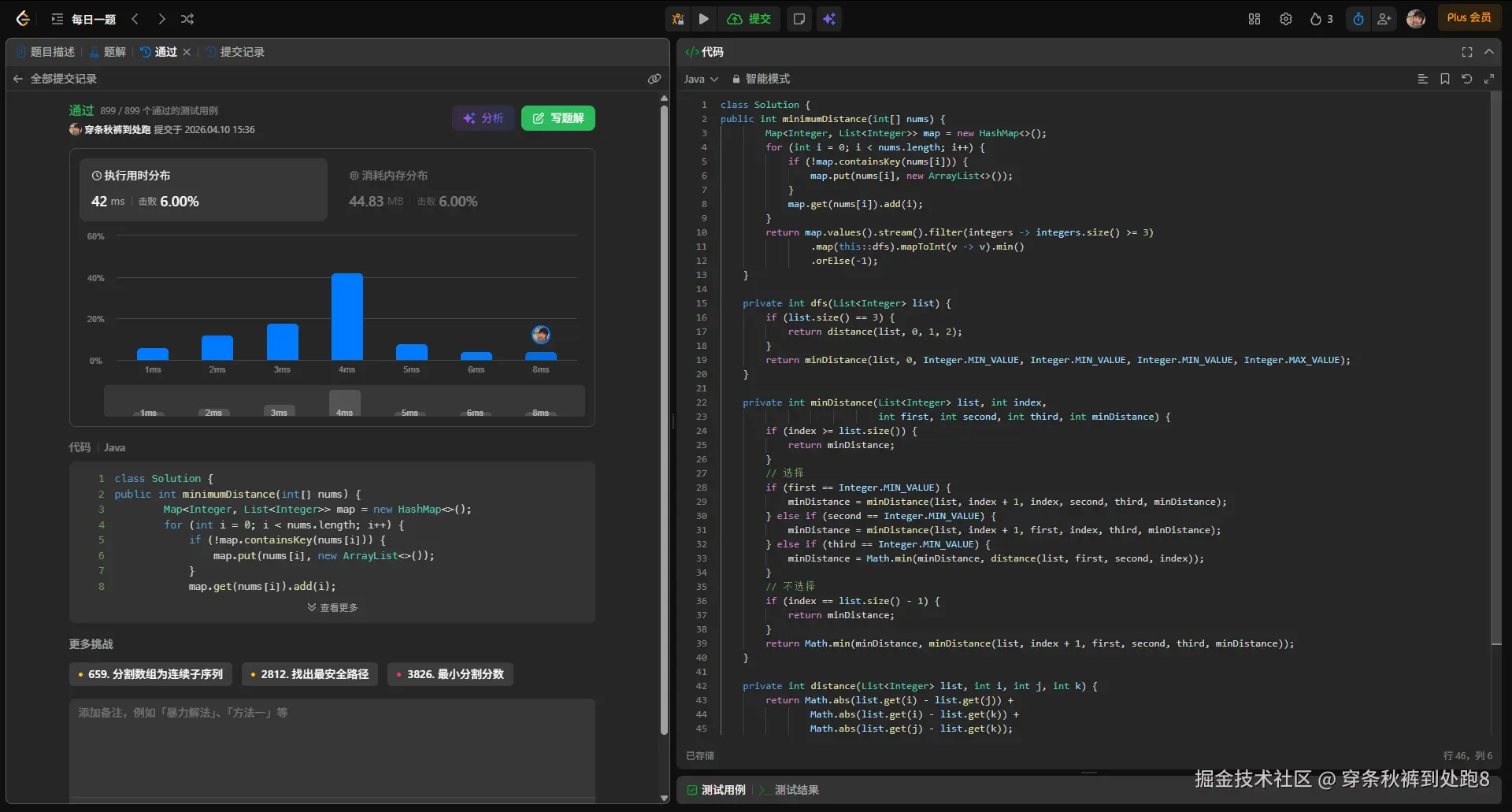Select the 执行用时分布 runtime card
Image resolution: width=1512 pixels, height=812 pixels.
(204, 189)
